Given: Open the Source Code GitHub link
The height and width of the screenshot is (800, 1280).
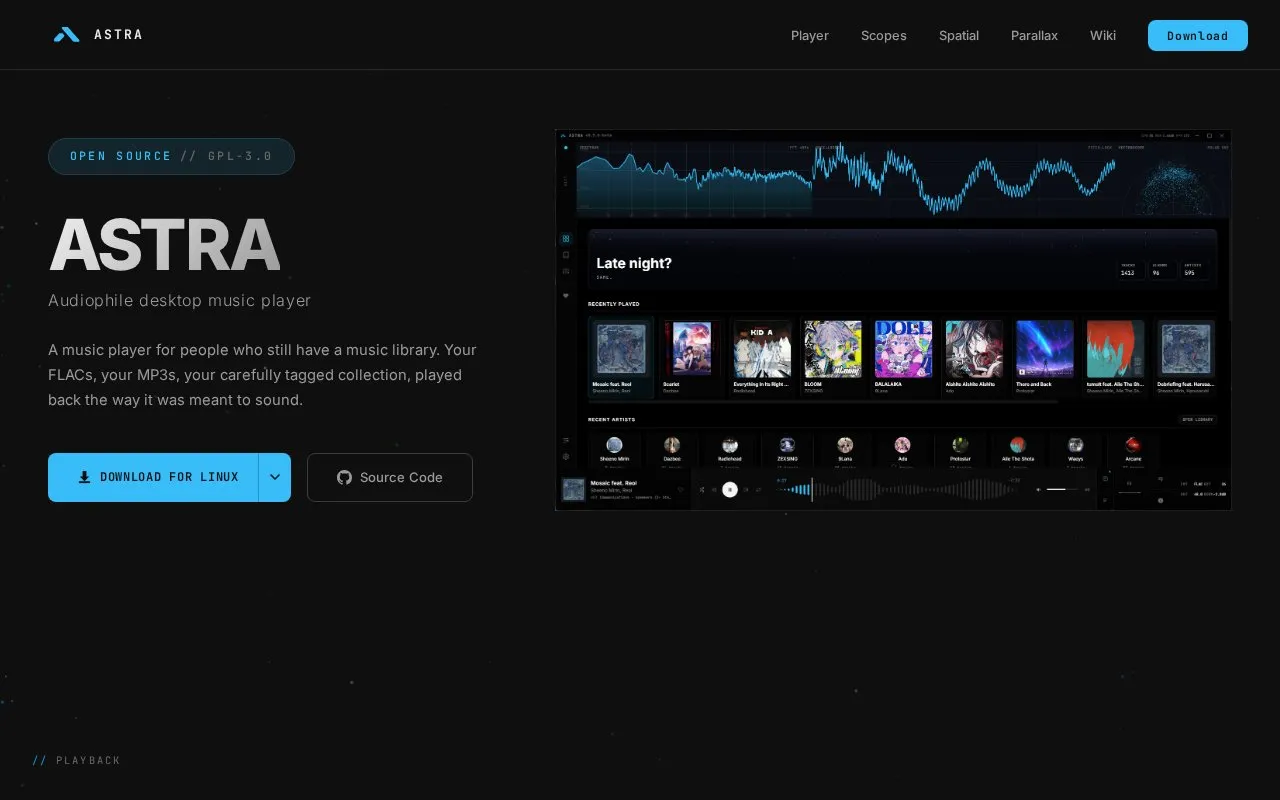Looking at the screenshot, I should (x=390, y=477).
